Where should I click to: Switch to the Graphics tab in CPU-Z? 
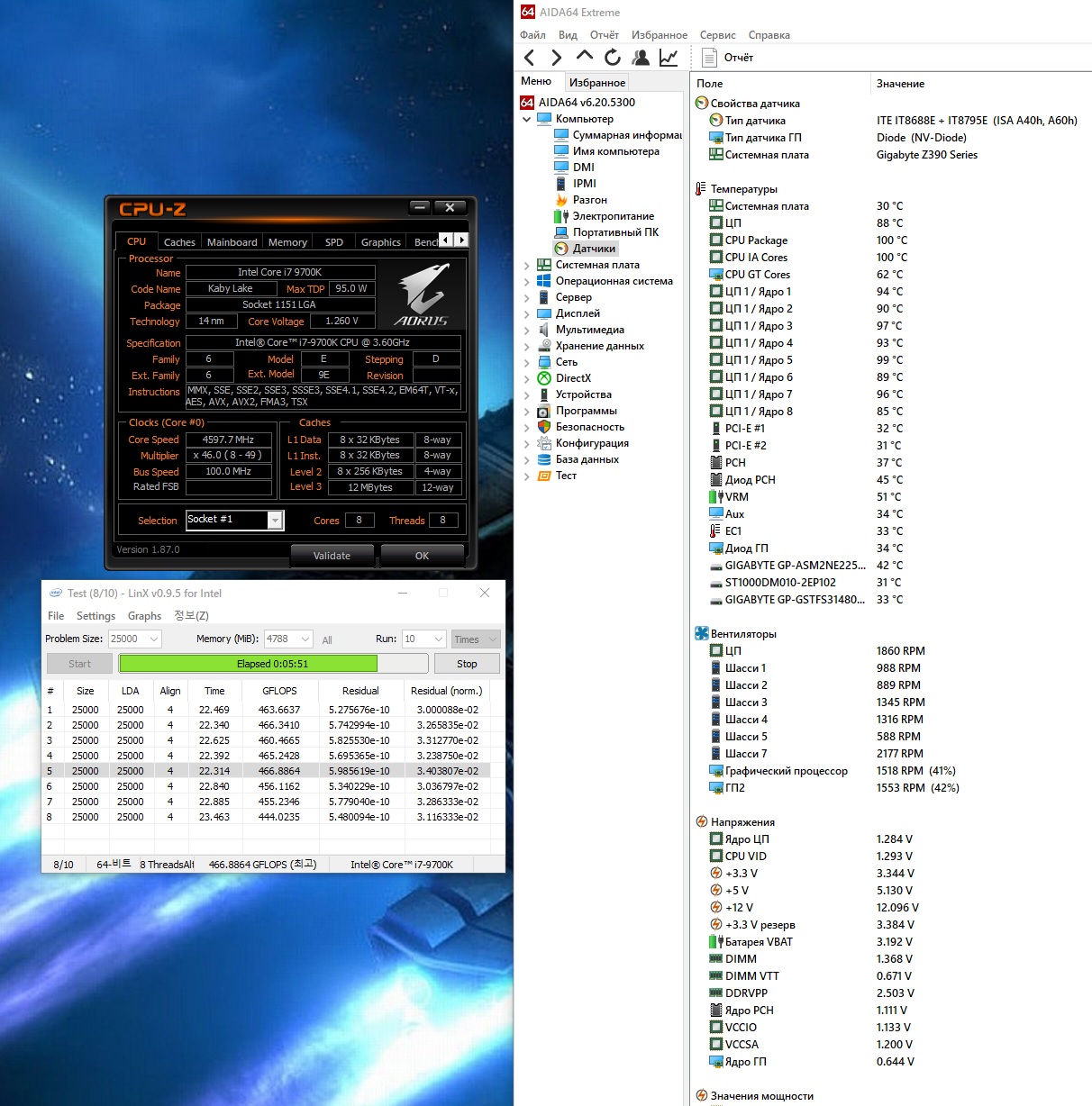(x=381, y=242)
